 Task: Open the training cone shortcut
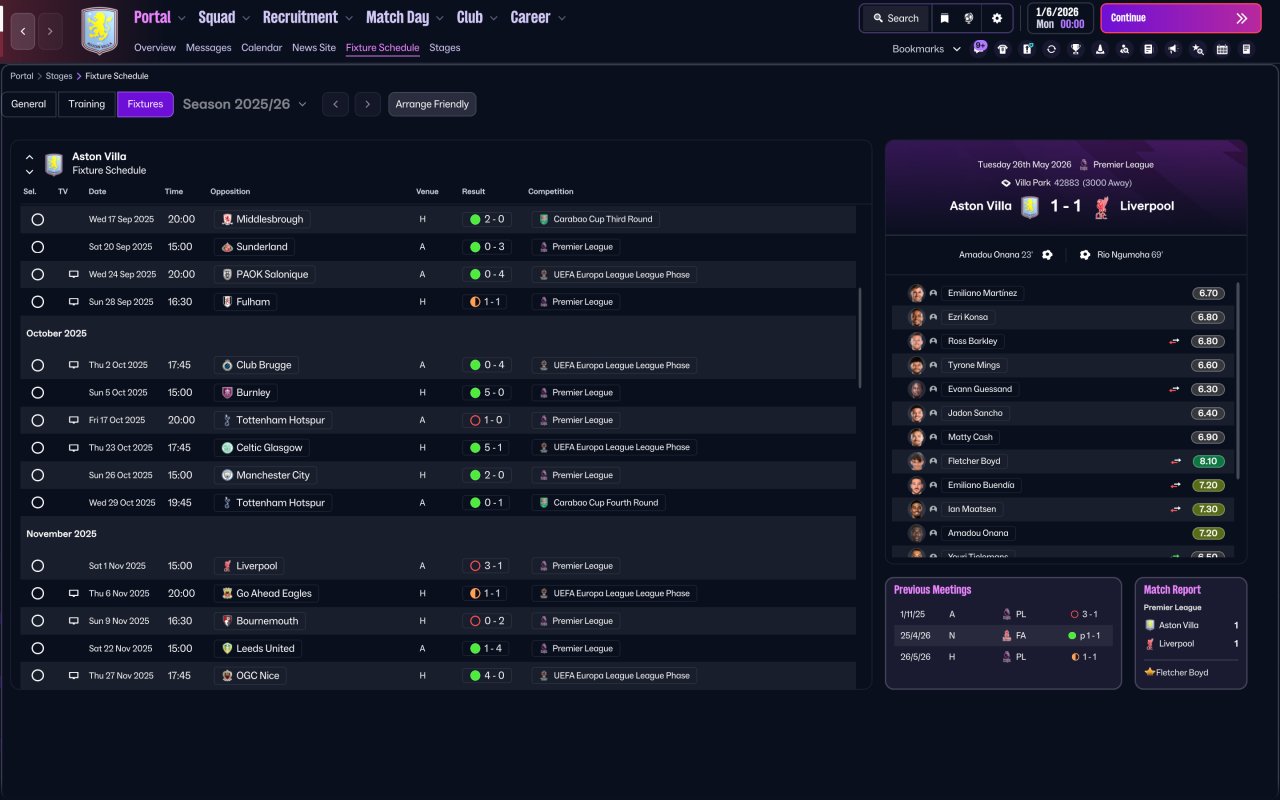tap(1100, 49)
